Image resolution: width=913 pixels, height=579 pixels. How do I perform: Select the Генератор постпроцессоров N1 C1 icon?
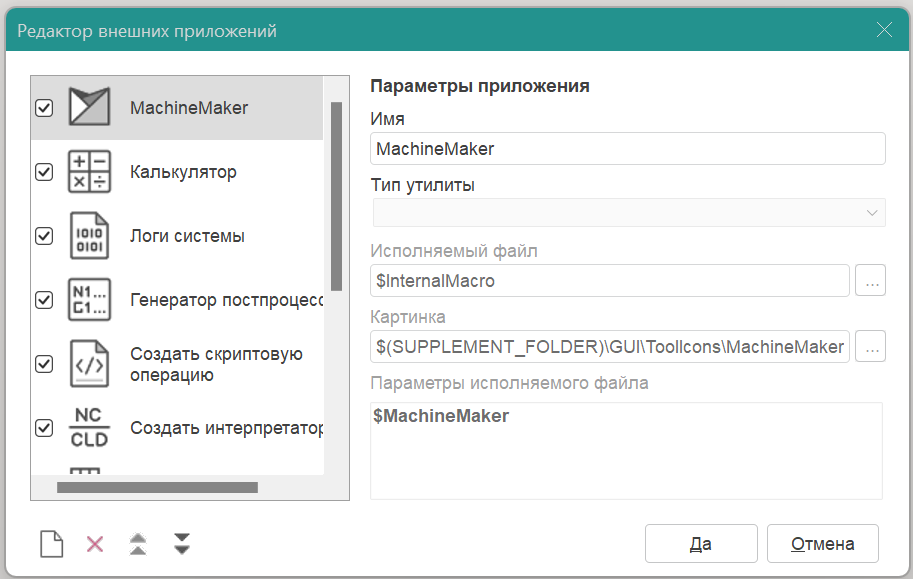pyautogui.click(x=88, y=300)
